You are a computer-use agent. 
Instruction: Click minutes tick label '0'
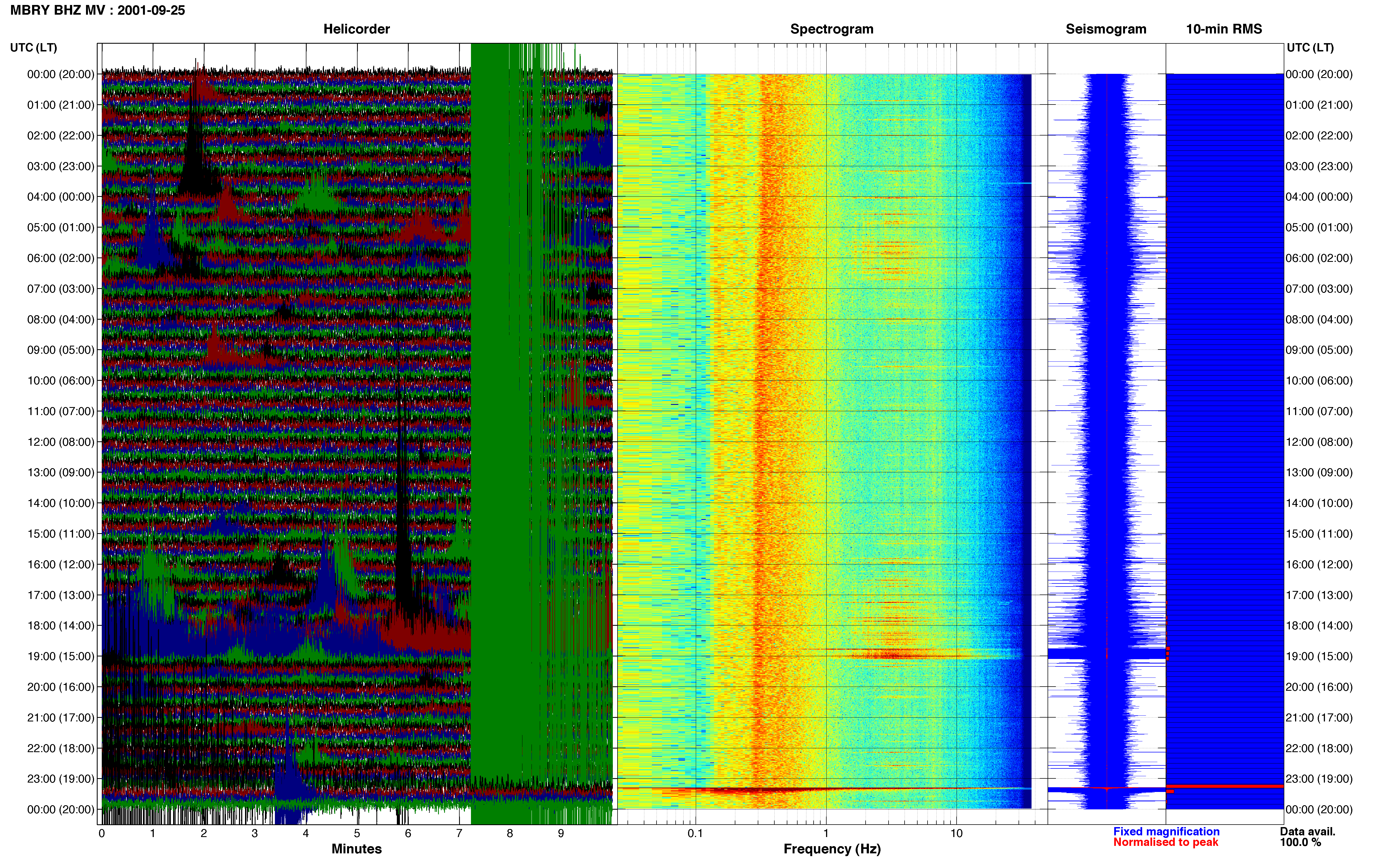(x=101, y=833)
